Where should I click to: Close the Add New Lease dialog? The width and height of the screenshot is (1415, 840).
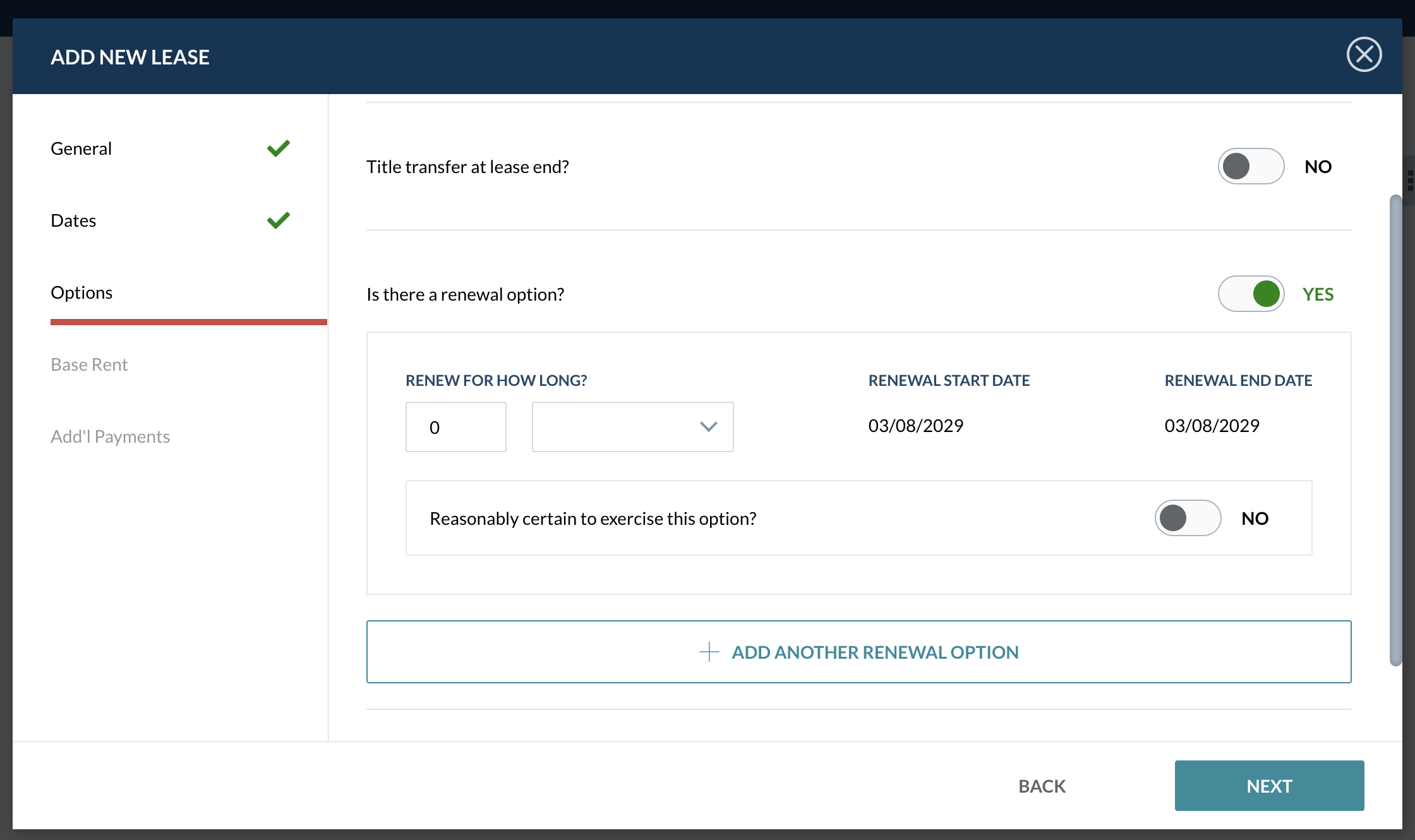1364,55
